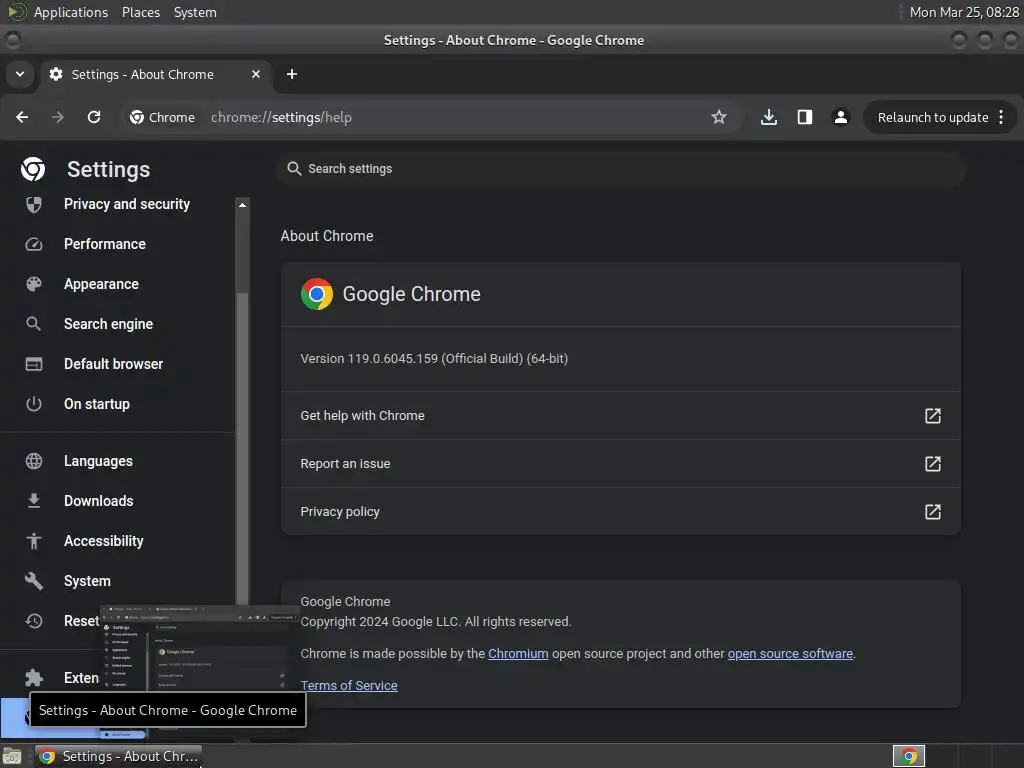Open Appearance settings
The height and width of the screenshot is (768, 1024).
pos(101,284)
